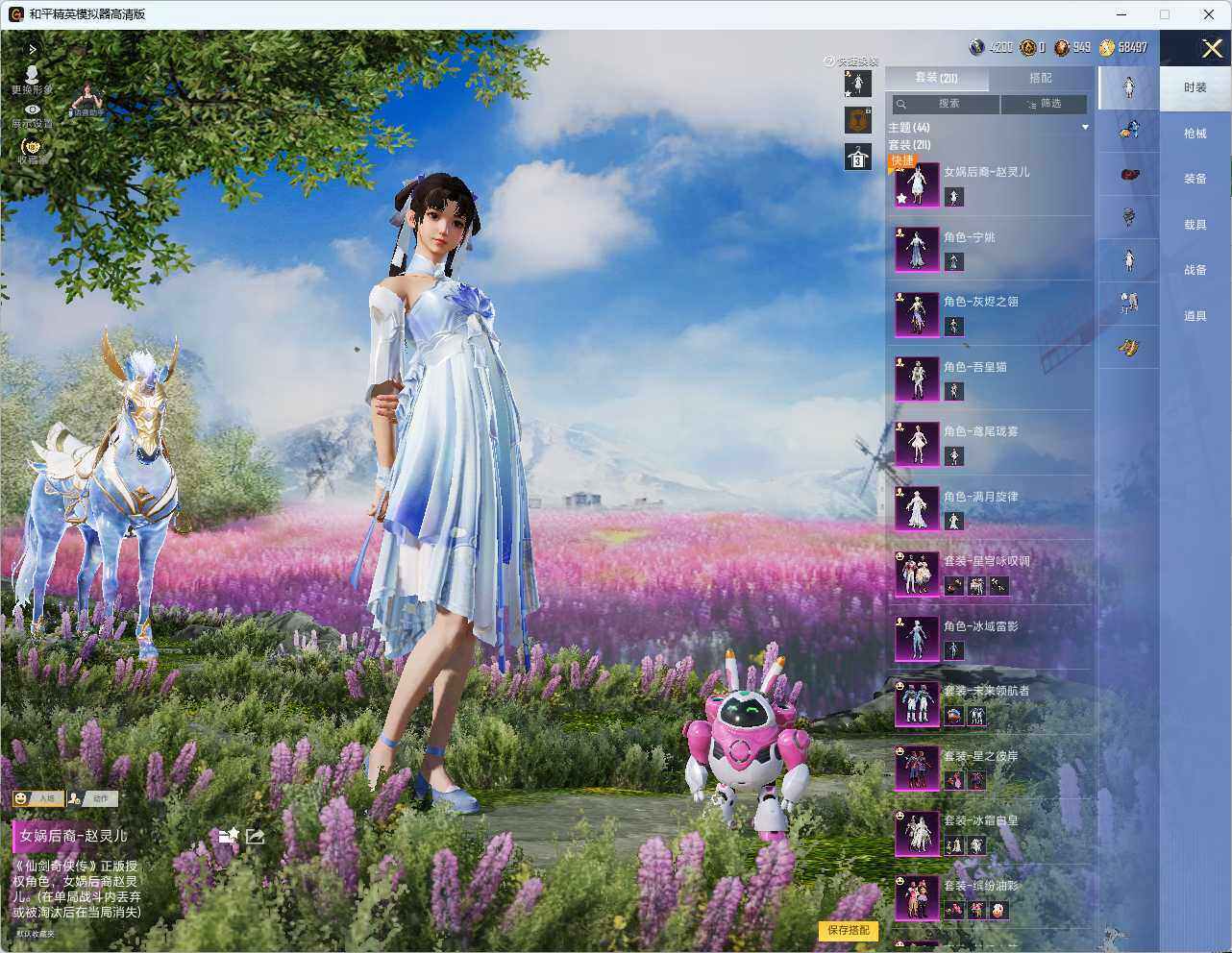
Task: Click 保存搭配 save outfit button
Action: [x=849, y=930]
